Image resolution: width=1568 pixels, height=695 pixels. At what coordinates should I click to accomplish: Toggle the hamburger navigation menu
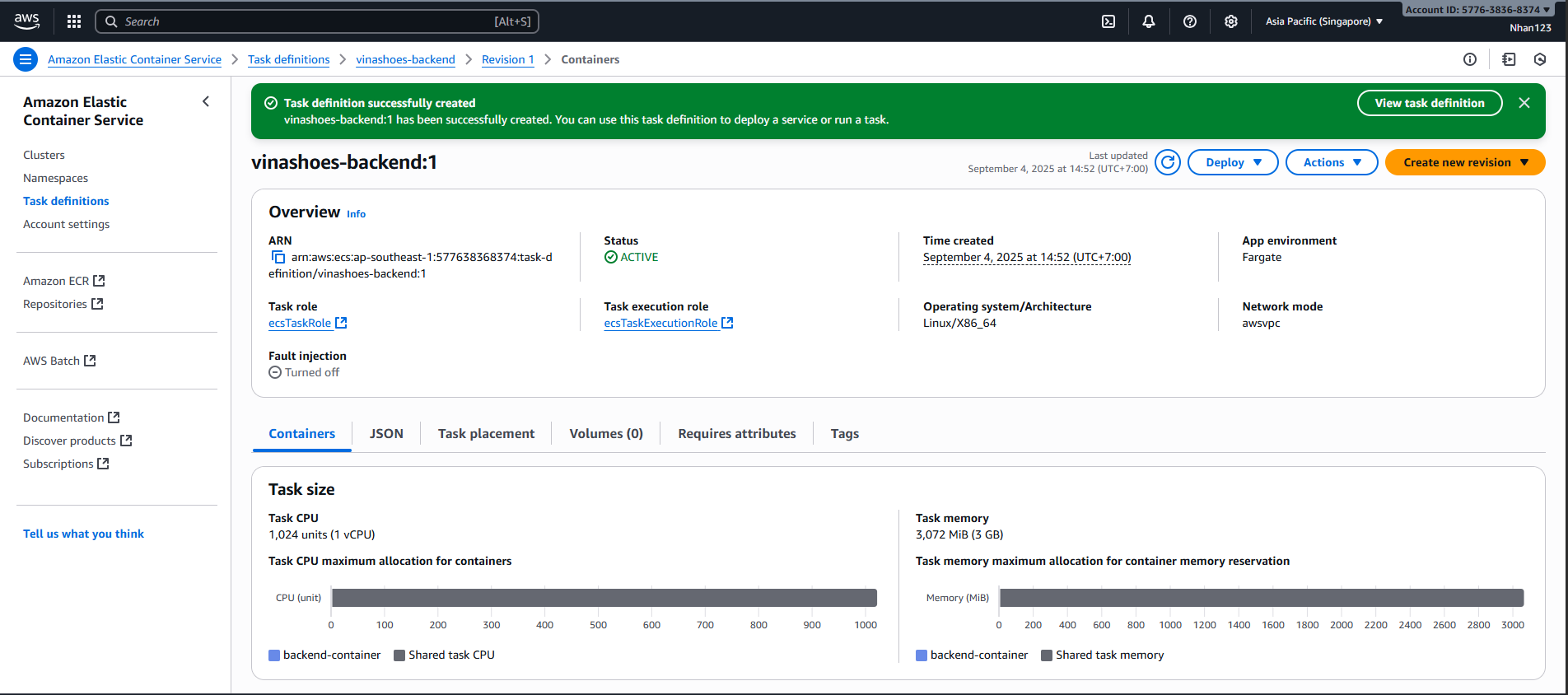26,59
